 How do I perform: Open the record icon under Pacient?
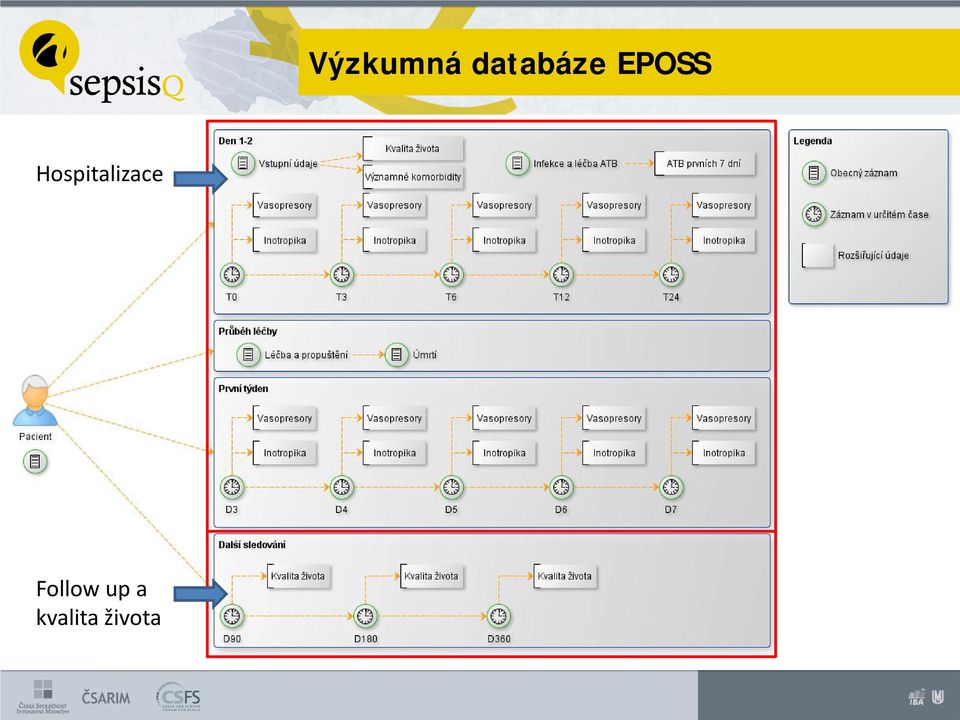pos(35,461)
